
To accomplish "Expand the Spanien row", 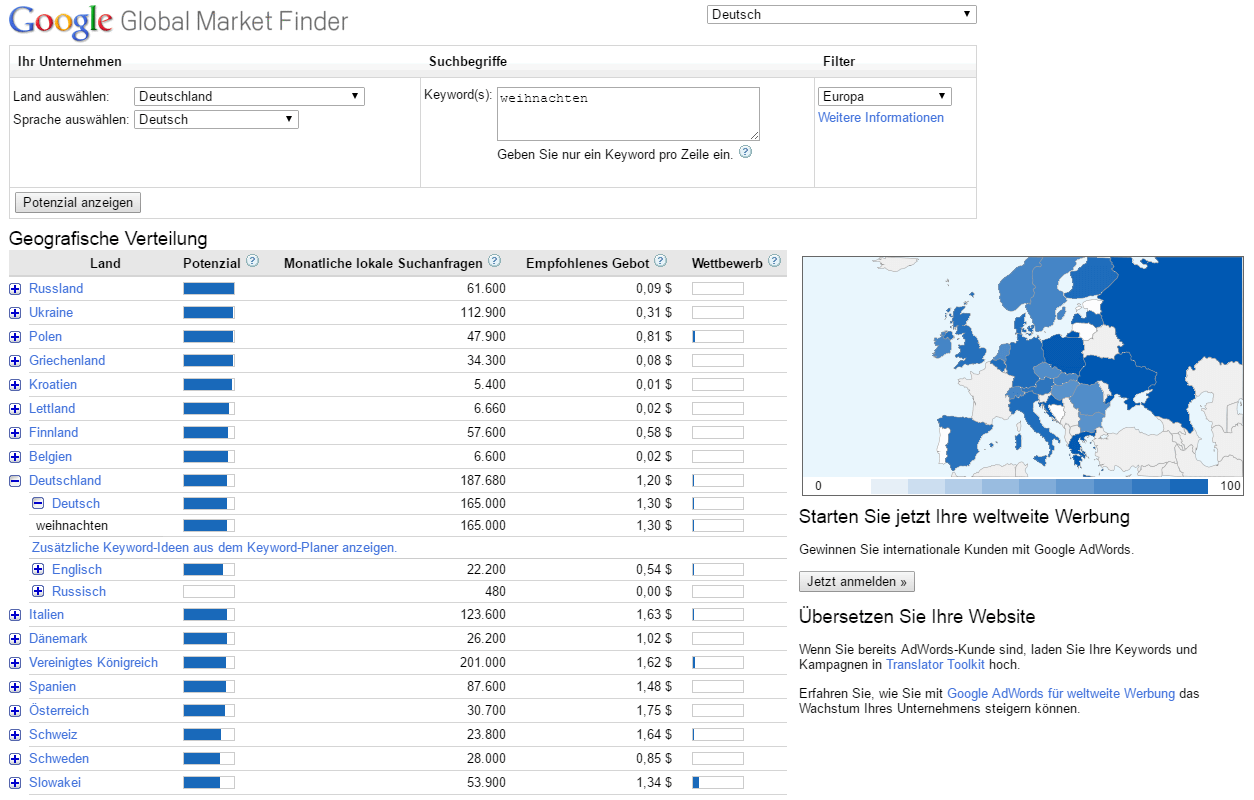I will tap(15, 687).
